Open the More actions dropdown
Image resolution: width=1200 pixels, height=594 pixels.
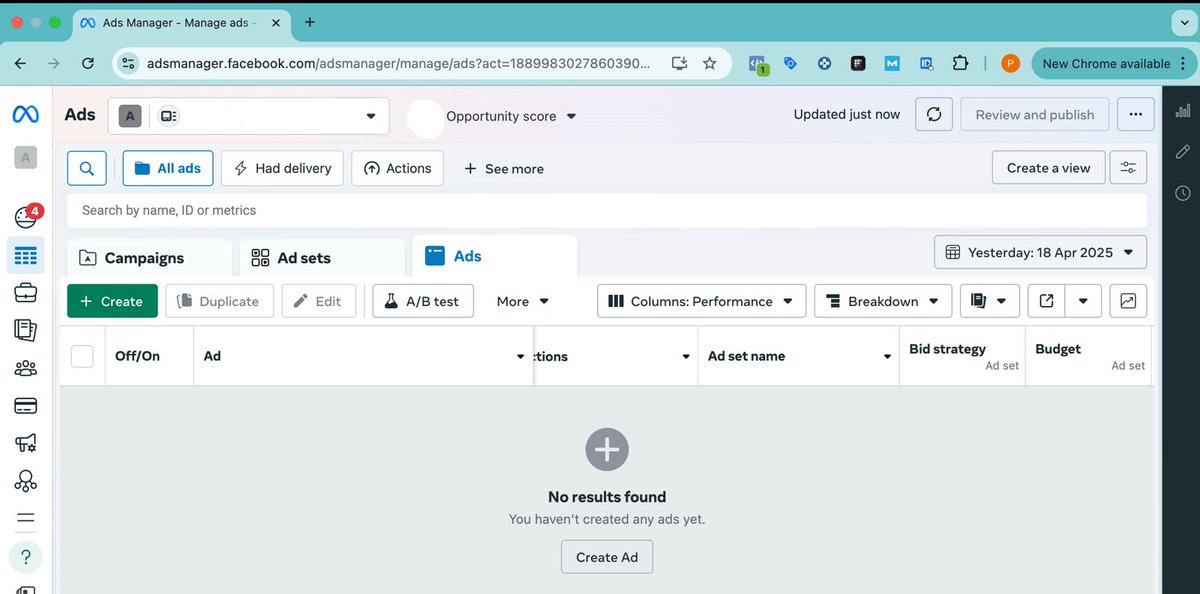coord(523,301)
